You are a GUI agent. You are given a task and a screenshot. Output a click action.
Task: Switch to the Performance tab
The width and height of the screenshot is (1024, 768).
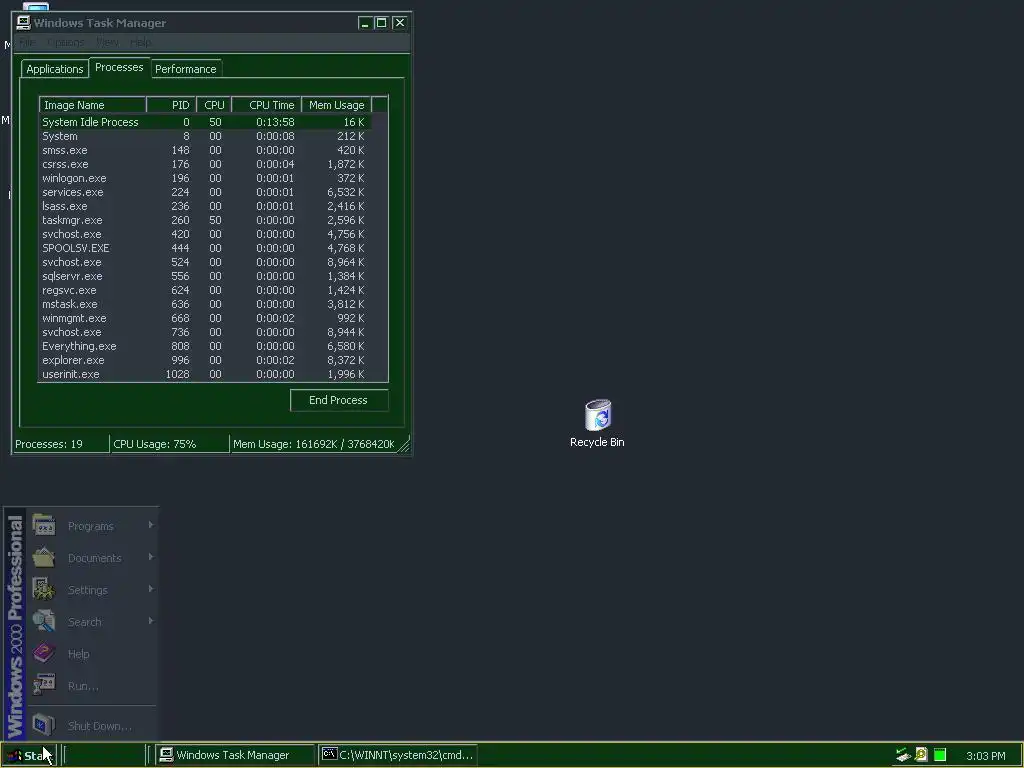(x=185, y=69)
